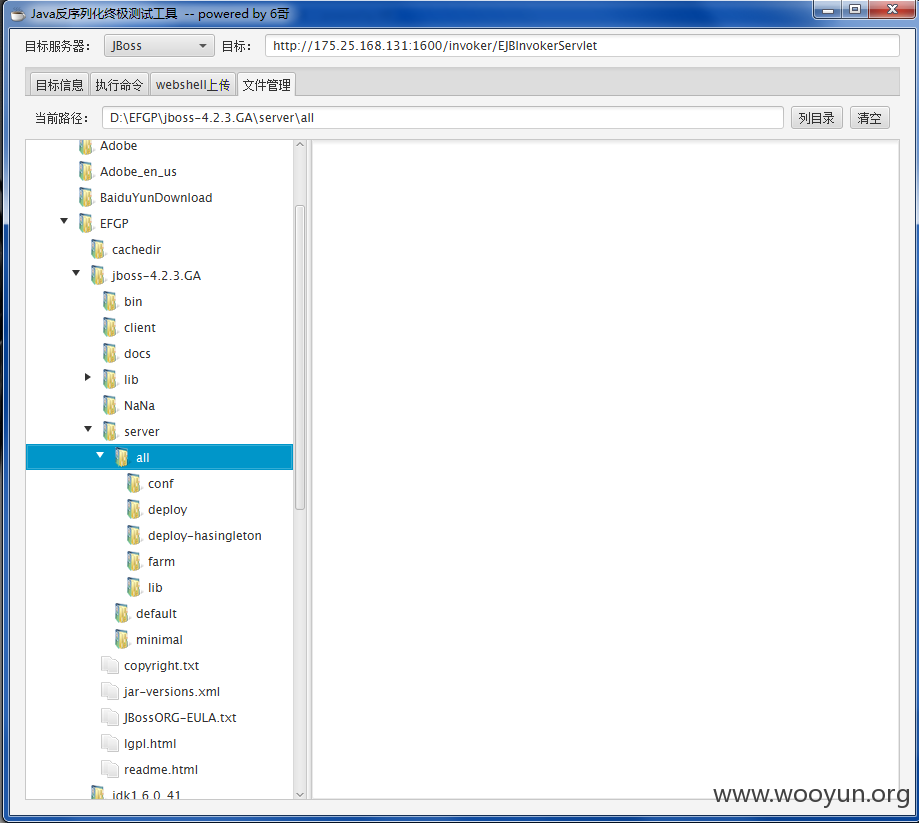Click the tree scrollbar up arrow
The height and width of the screenshot is (823, 919).
[x=300, y=144]
